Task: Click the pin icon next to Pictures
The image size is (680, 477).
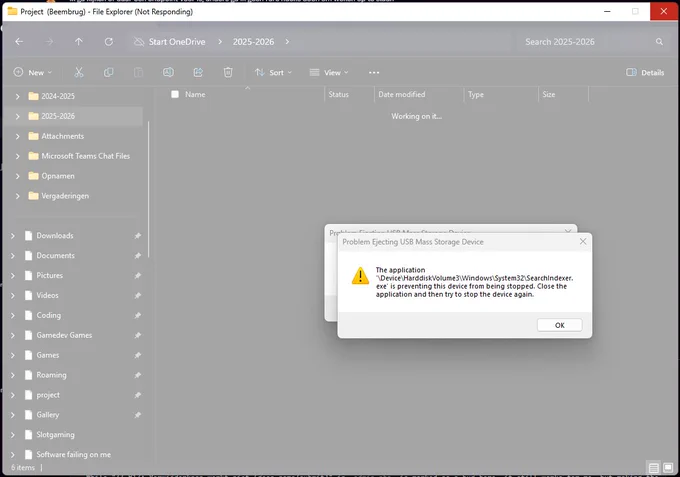Action: 137,276
